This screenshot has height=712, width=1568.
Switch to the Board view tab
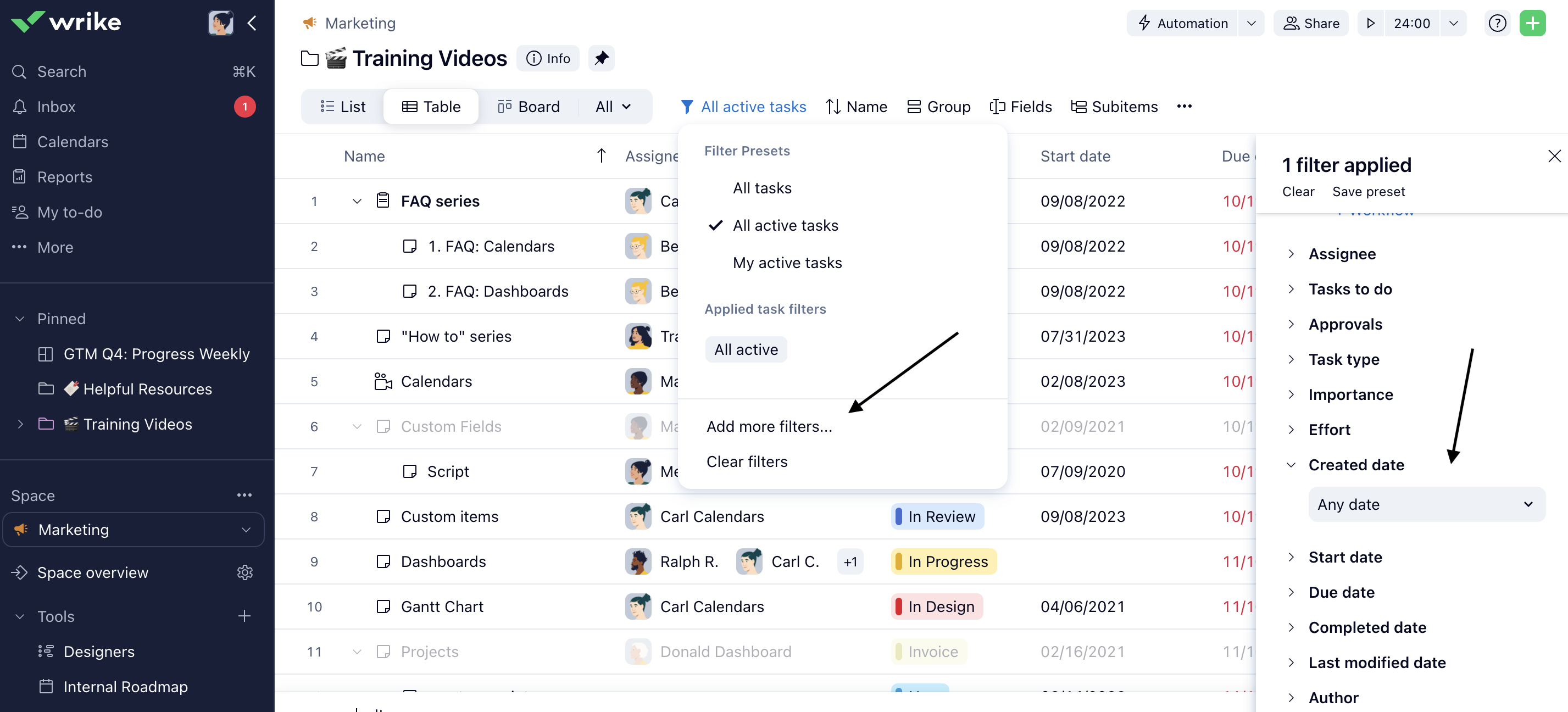pos(529,107)
